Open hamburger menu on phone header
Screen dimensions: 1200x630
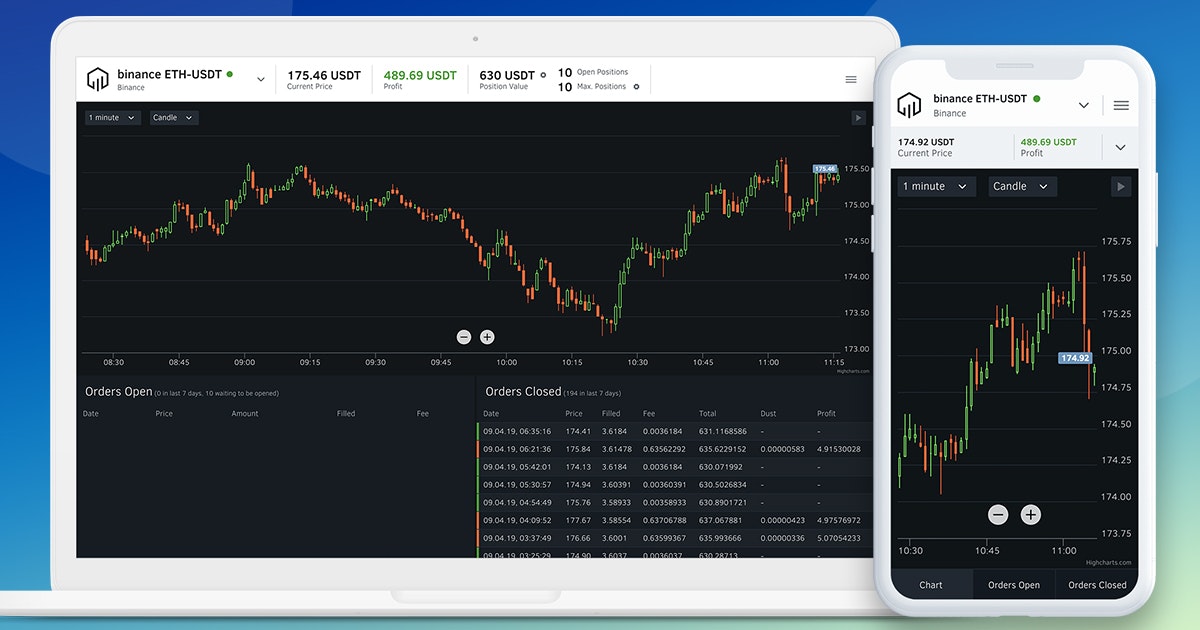coord(1121,105)
